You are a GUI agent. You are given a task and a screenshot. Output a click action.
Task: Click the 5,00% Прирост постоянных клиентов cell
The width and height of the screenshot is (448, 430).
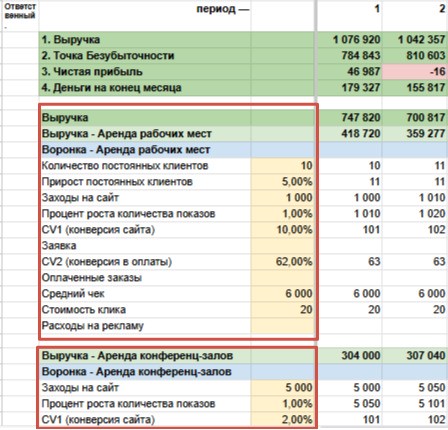point(282,182)
